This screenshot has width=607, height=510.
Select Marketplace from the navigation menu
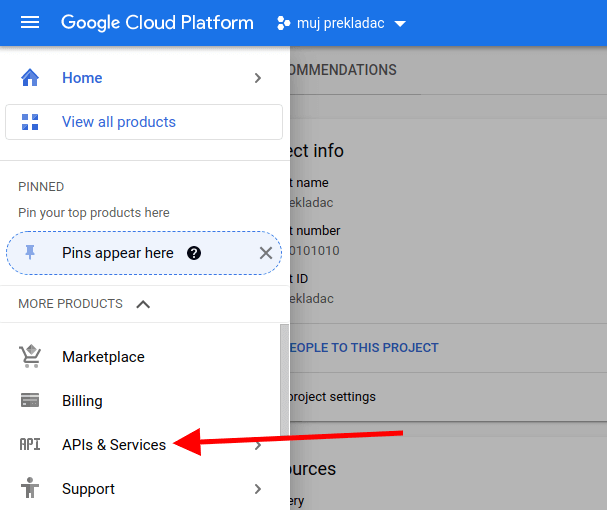pos(103,357)
